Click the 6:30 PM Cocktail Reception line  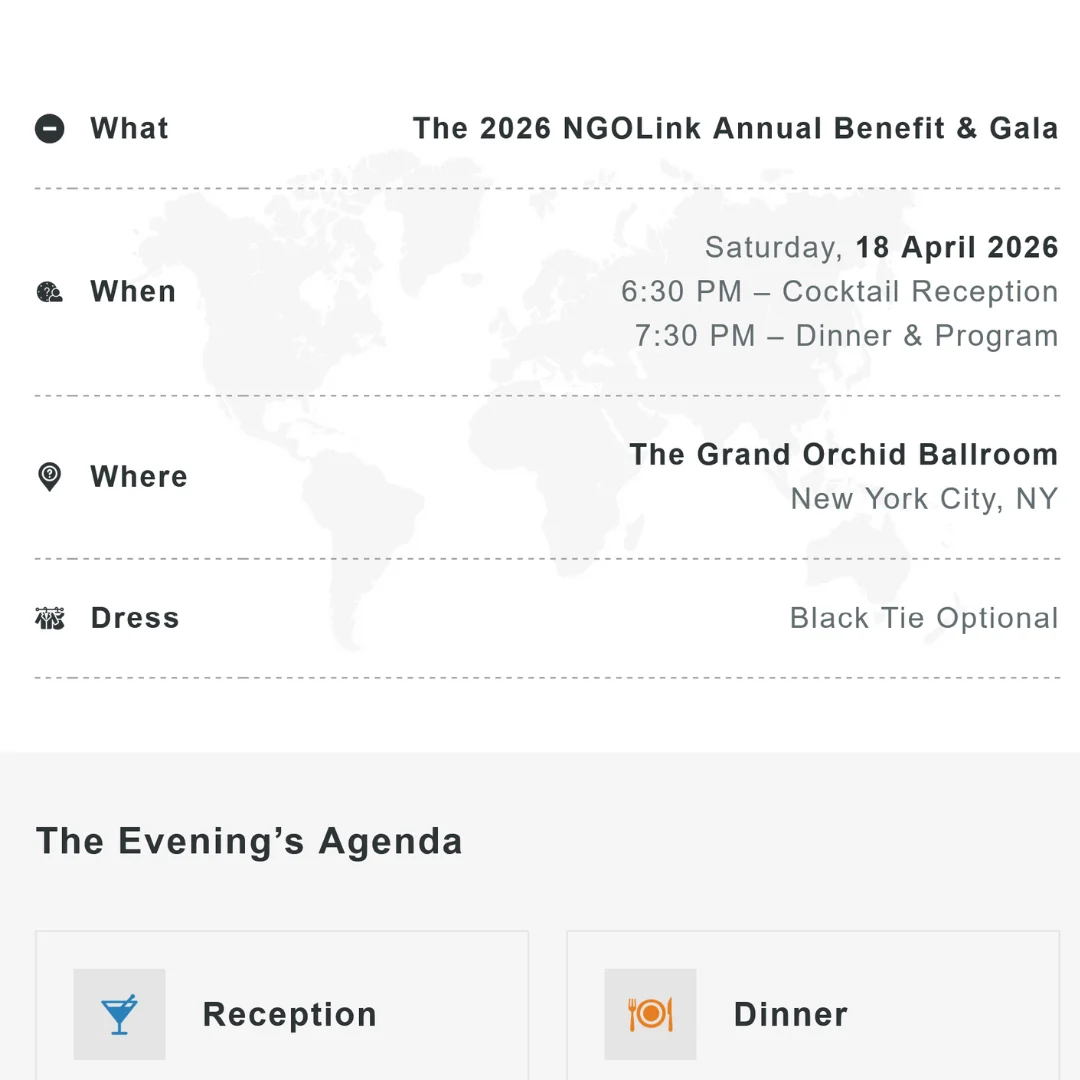tap(839, 291)
